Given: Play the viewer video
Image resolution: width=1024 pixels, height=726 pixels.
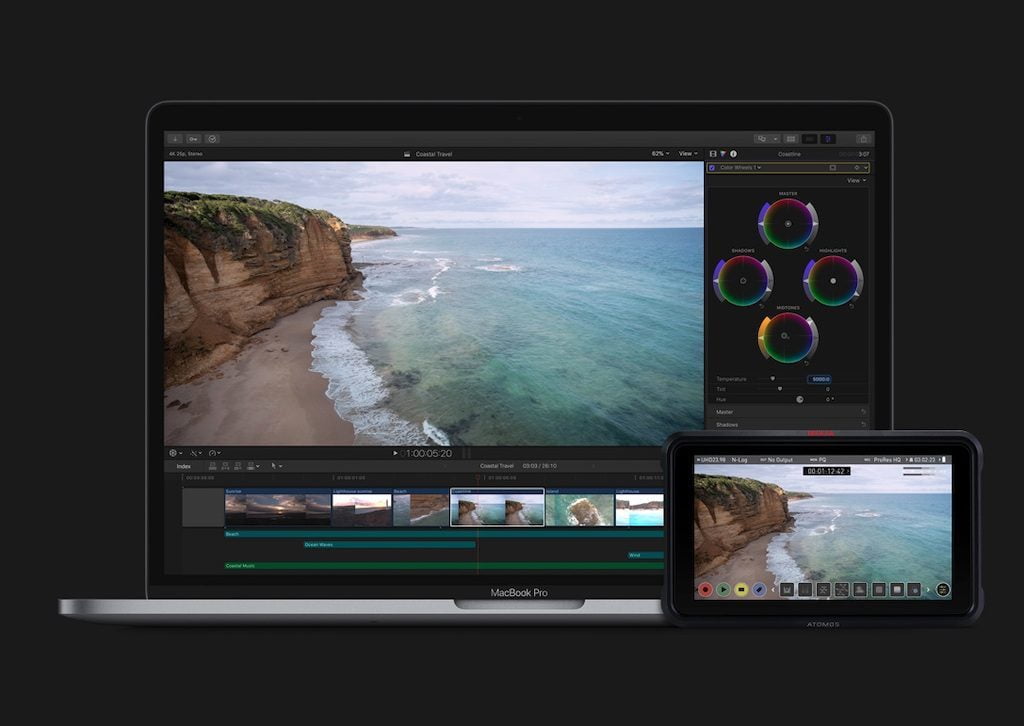Looking at the screenshot, I should (395, 453).
